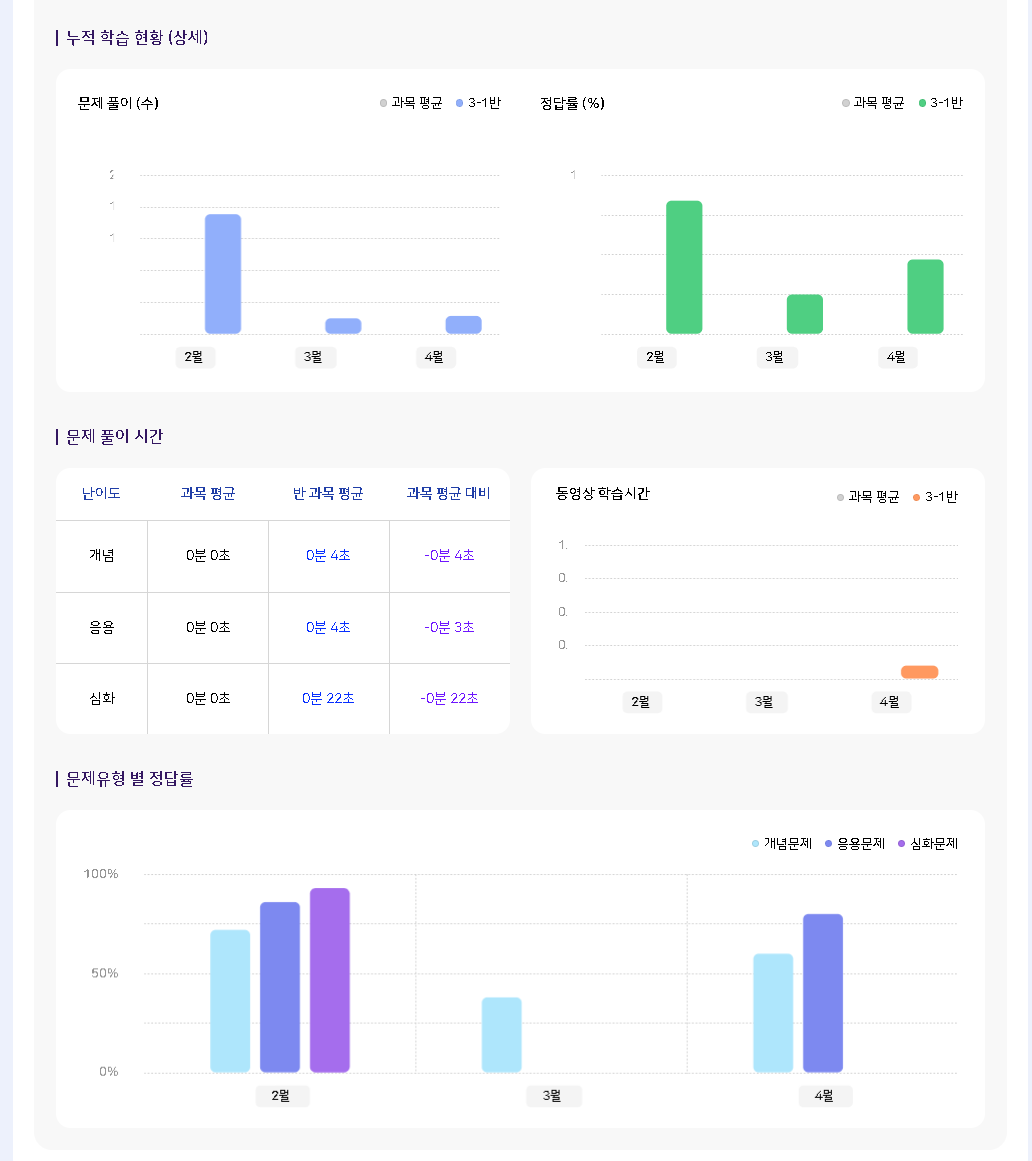
Task: Toggle 3-1반 legend in 동영상 학습시간 chart
Action: [935, 497]
